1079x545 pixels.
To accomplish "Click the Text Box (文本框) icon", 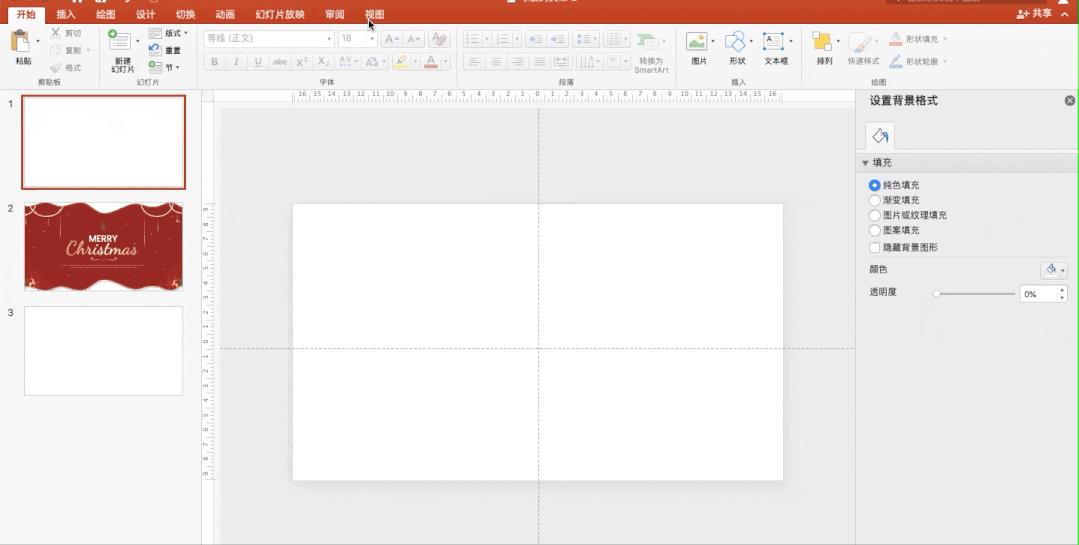I will (773, 42).
